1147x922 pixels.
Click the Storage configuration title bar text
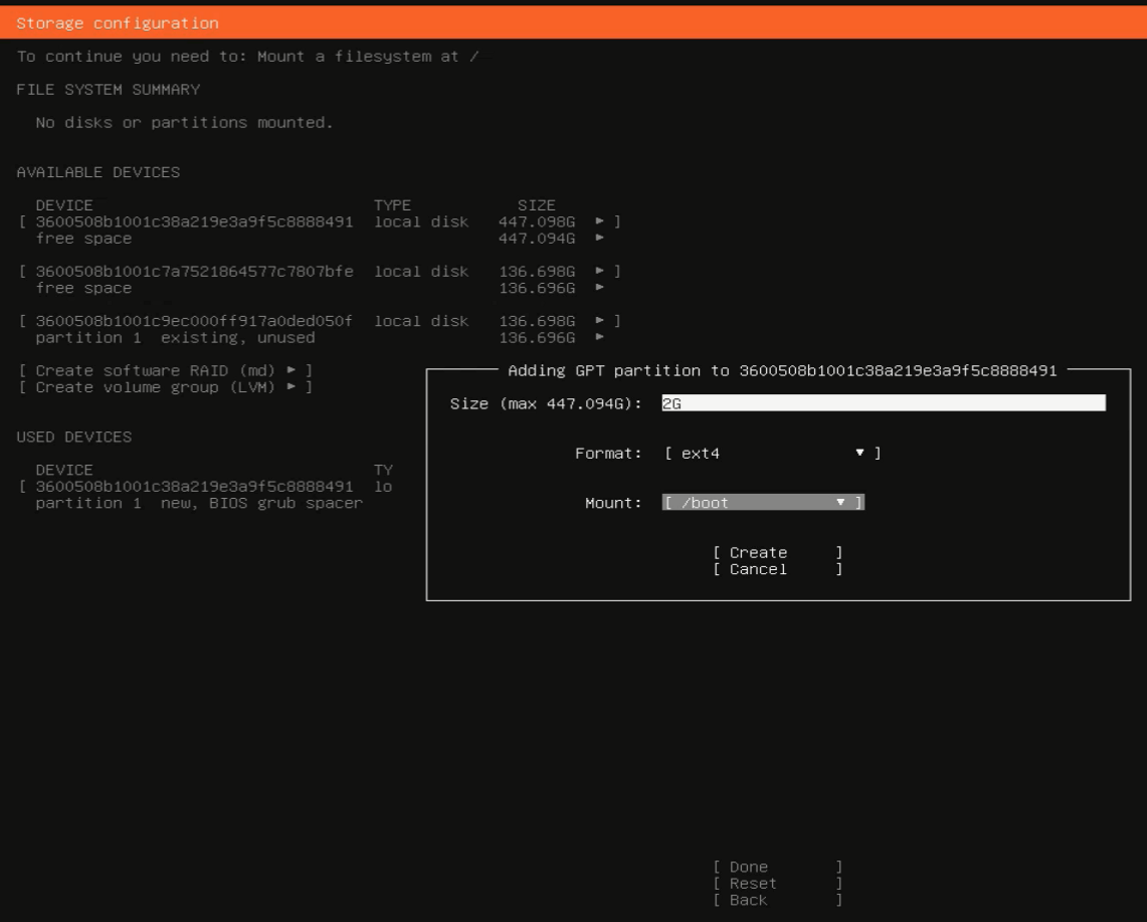point(117,23)
